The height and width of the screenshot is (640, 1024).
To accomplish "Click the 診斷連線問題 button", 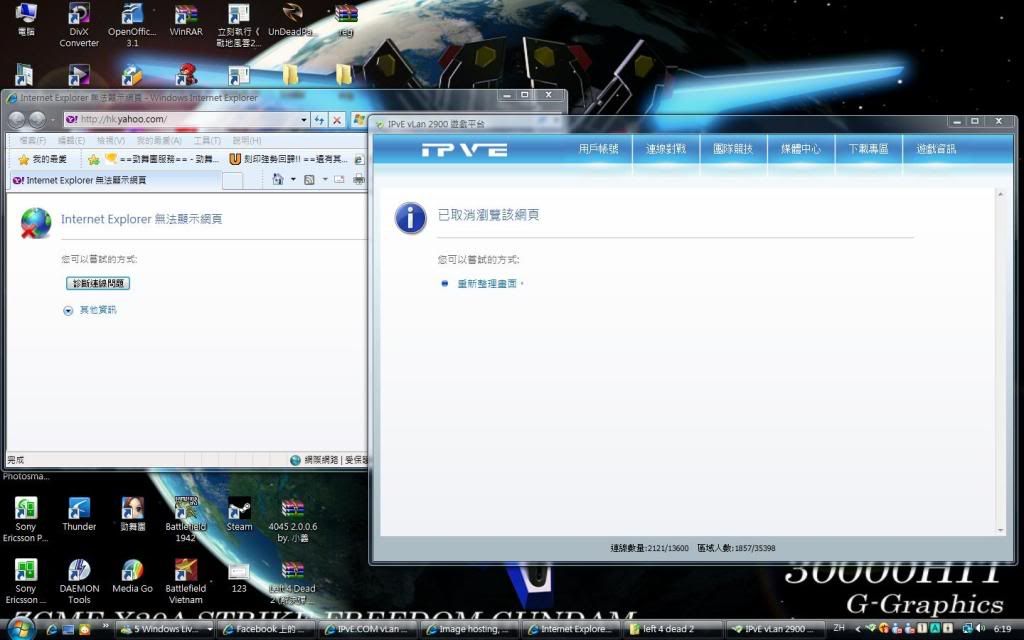I will point(98,283).
